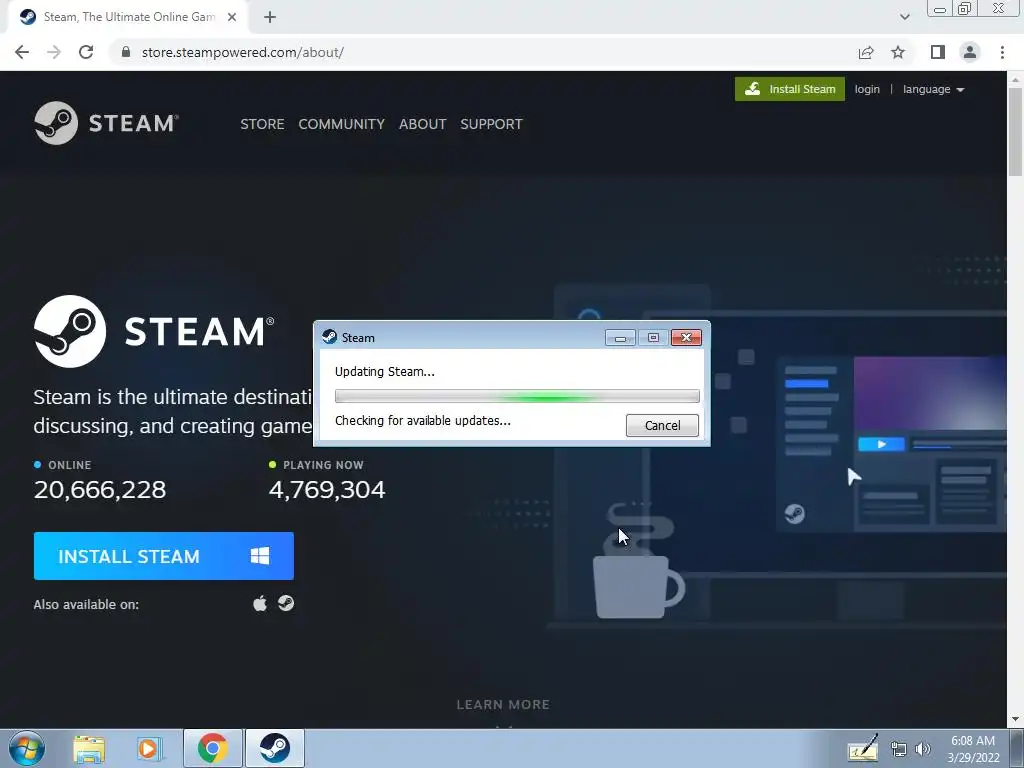
Task: Share this page icon
Action: pos(866,52)
